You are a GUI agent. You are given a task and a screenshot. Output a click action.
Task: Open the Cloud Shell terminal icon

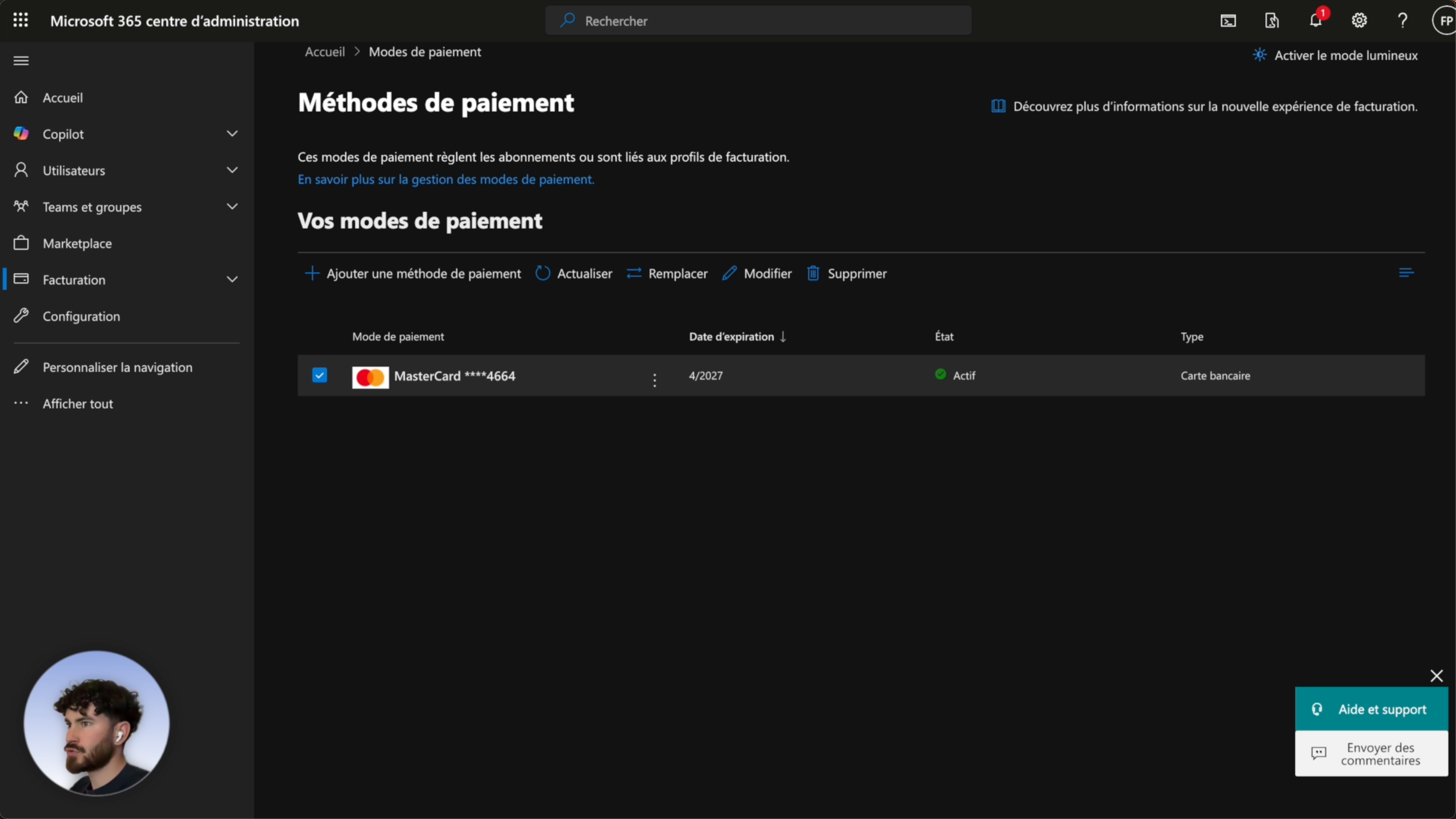(1228, 21)
